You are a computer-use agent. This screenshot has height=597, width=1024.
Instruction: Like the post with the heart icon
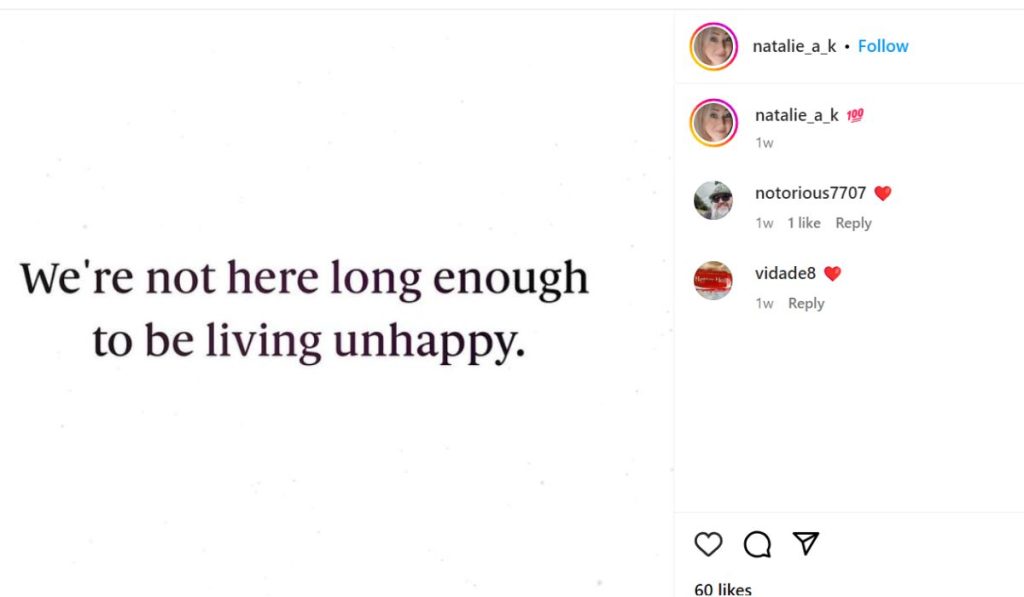708,544
